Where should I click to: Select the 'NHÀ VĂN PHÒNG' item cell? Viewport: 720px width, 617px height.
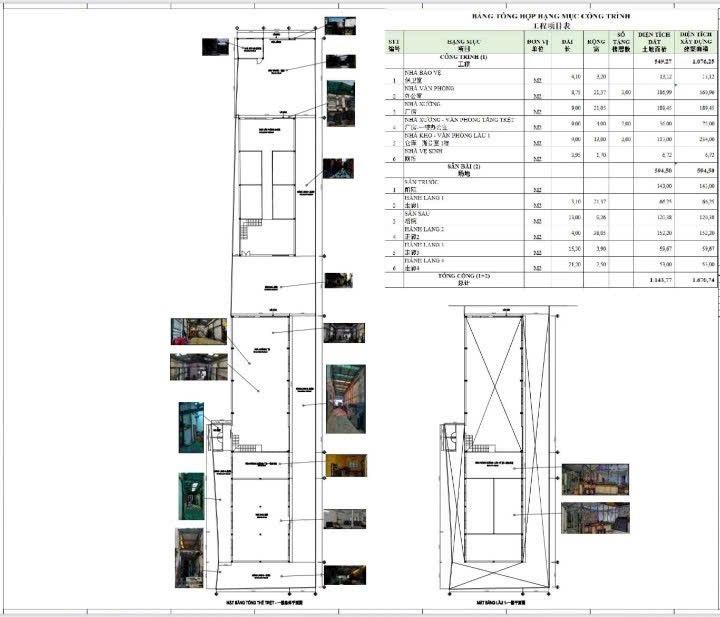click(x=464, y=92)
